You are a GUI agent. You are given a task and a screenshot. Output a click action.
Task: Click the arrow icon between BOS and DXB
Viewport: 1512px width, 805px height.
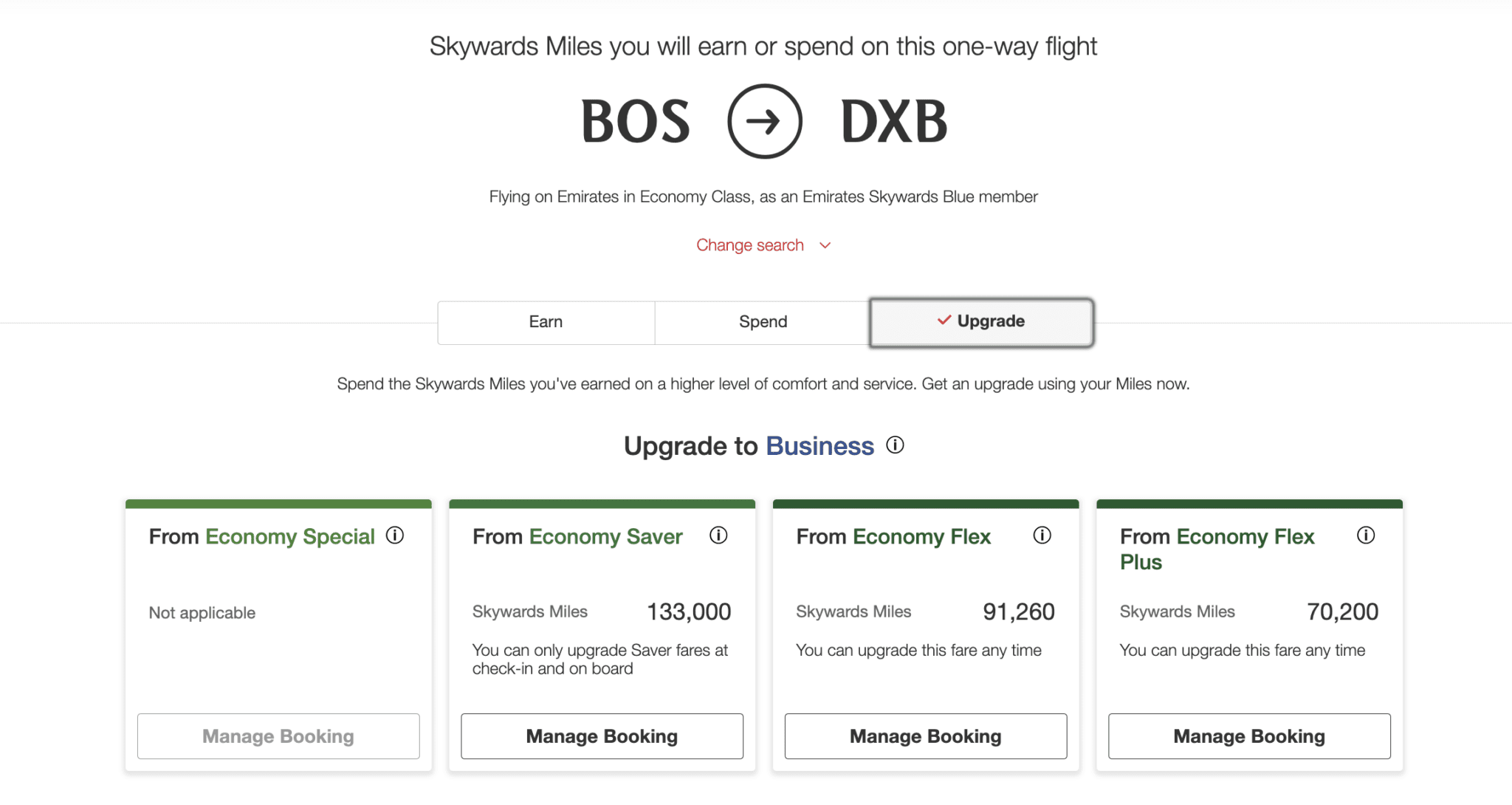(x=765, y=120)
